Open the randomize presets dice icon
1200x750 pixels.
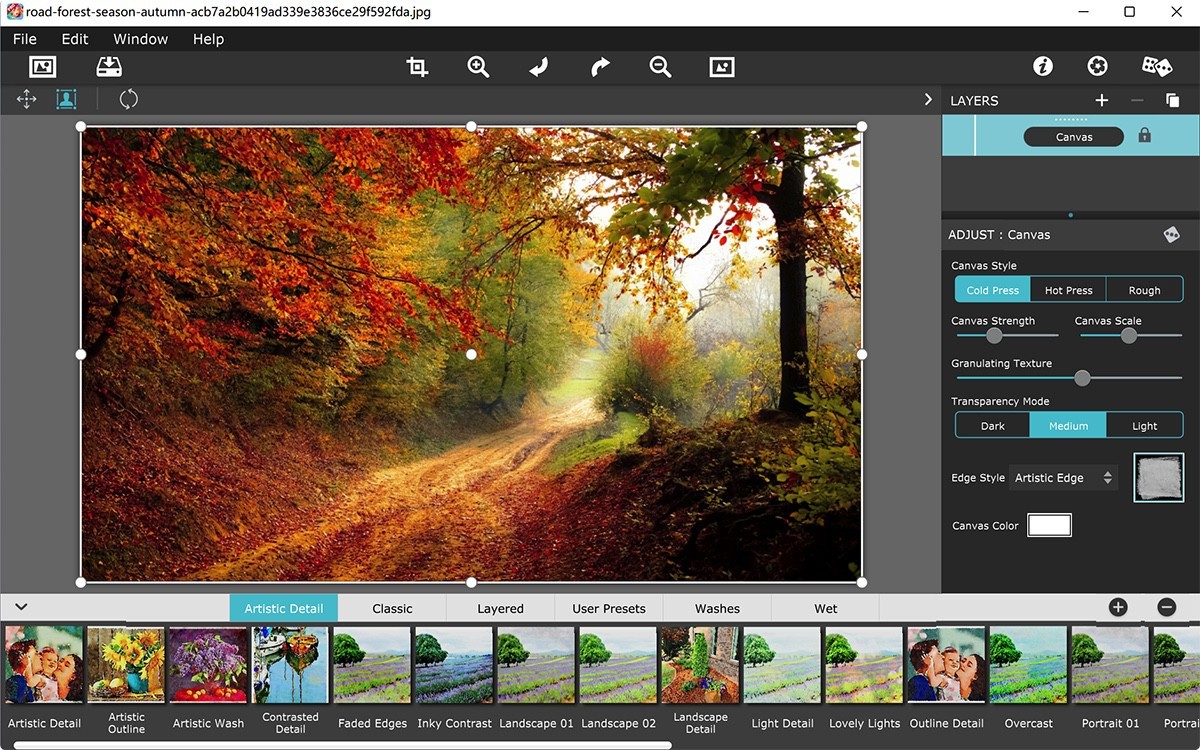tap(1156, 65)
